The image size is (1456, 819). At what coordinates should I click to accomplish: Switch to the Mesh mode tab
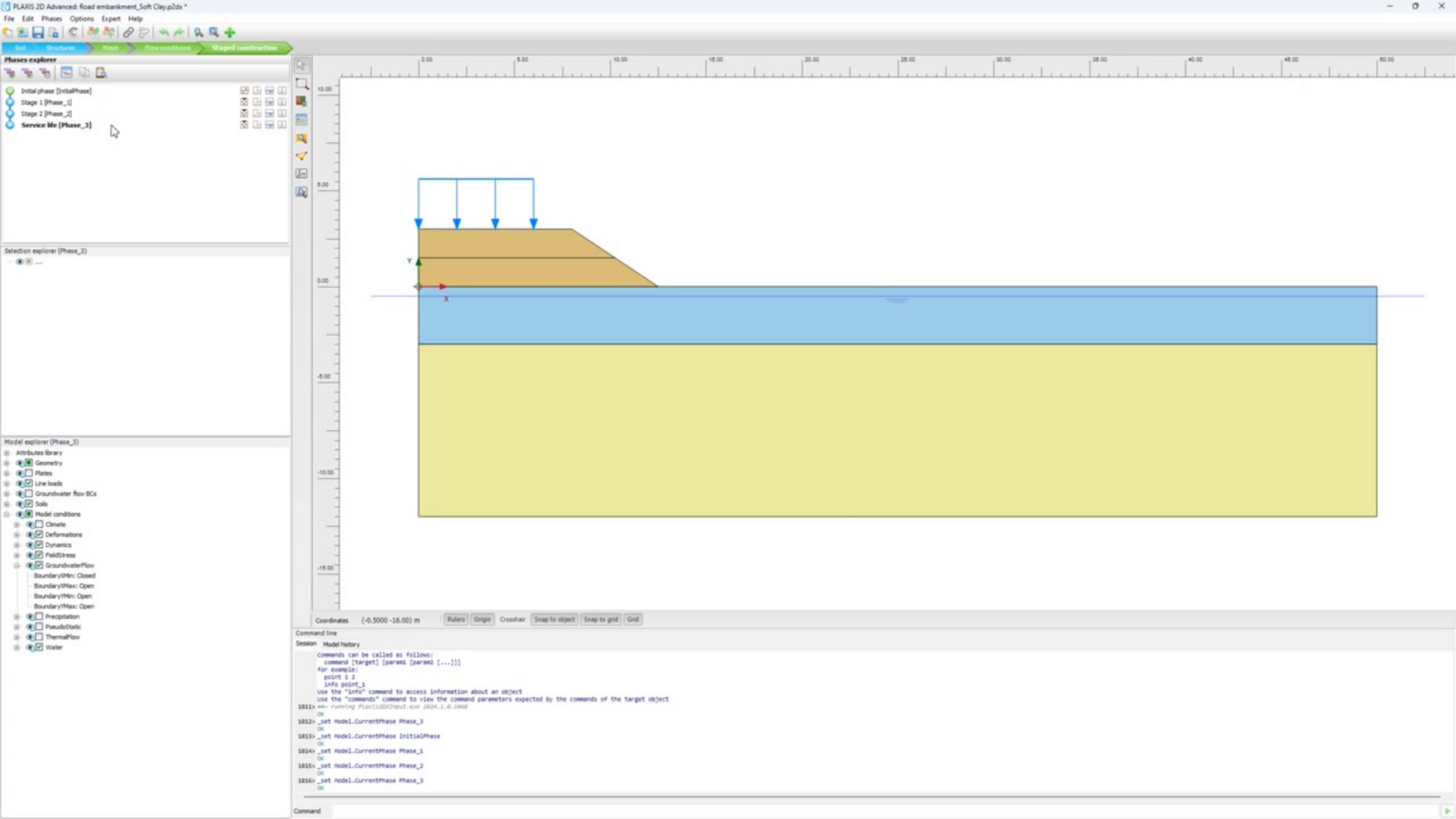[110, 48]
